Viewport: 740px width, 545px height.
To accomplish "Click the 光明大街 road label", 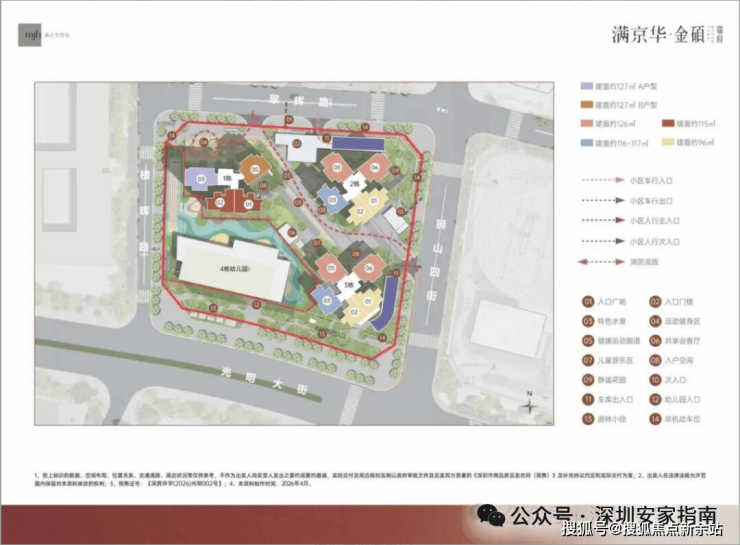I will pyautogui.click(x=264, y=380).
